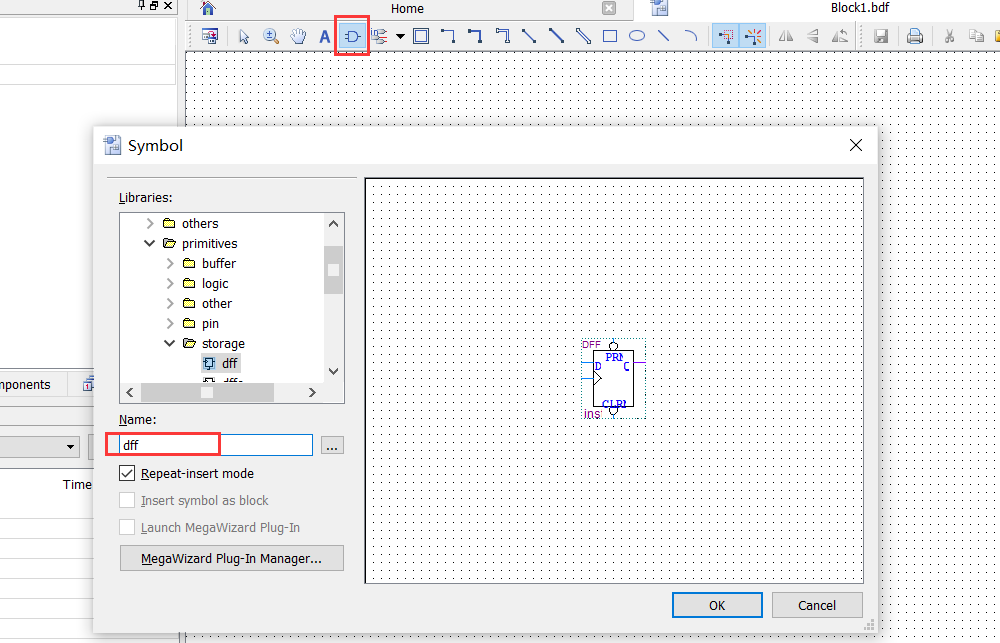
Task: Expand the others library folder
Action: tap(150, 223)
